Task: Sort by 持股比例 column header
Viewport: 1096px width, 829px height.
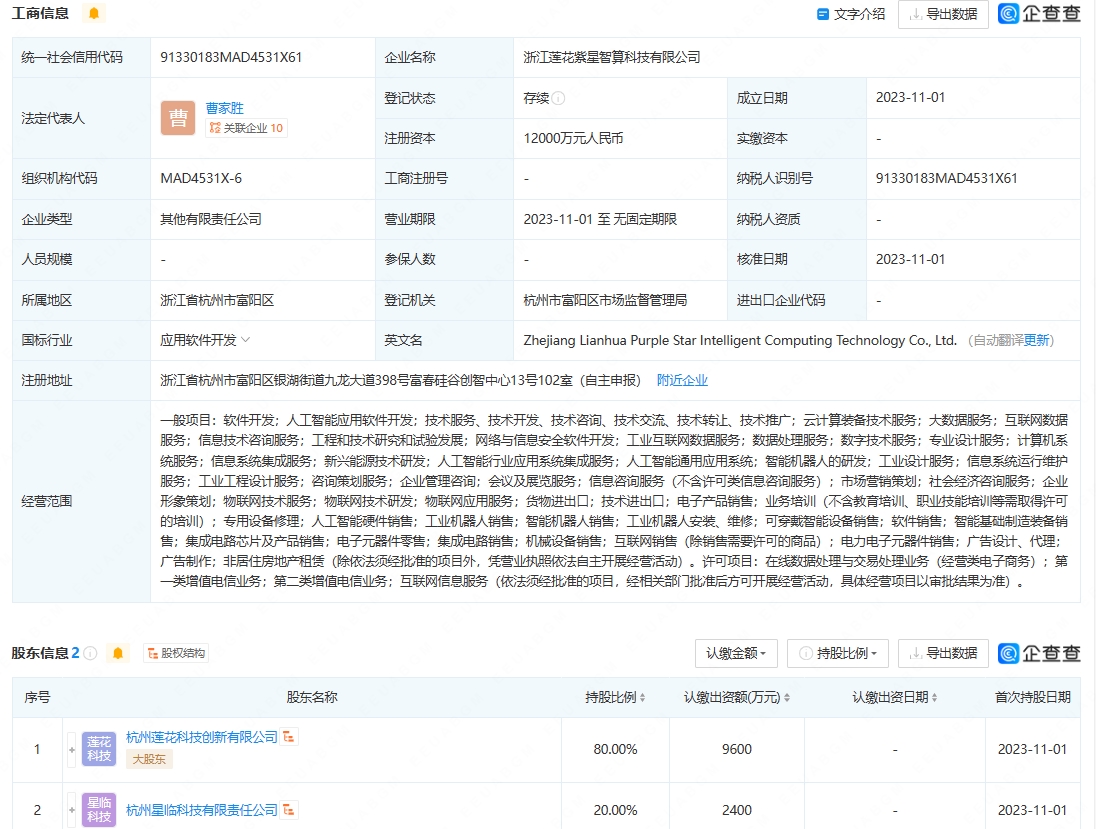Action: coord(615,697)
